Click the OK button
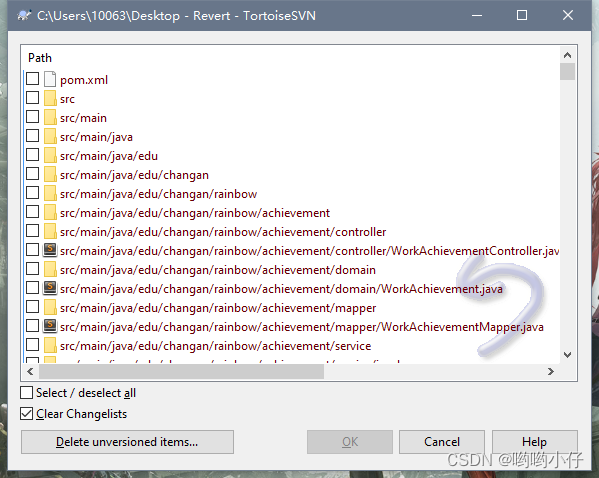Screen dimensions: 599x478 pos(350,442)
